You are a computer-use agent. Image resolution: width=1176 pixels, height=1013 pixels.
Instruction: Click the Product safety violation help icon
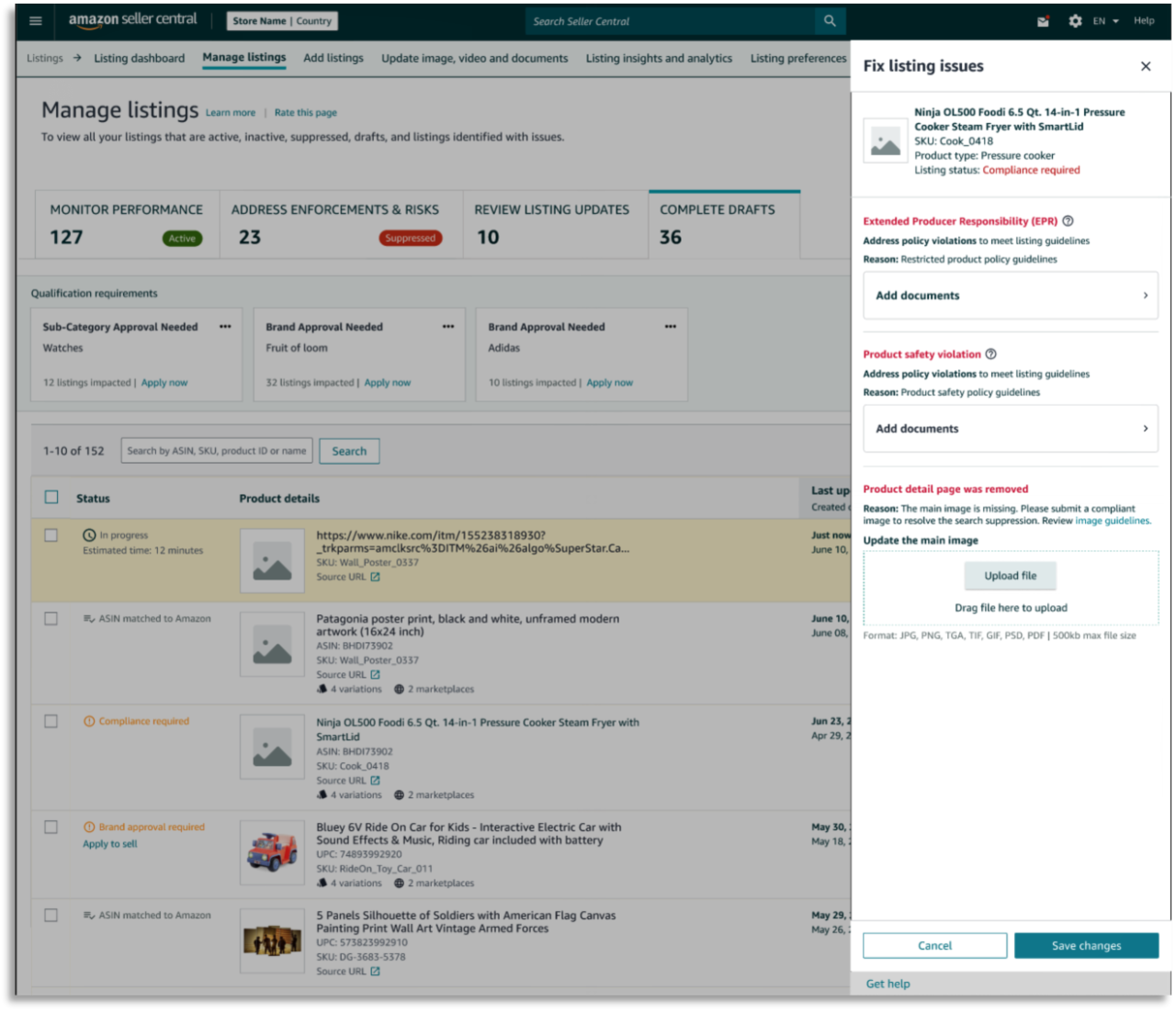990,355
